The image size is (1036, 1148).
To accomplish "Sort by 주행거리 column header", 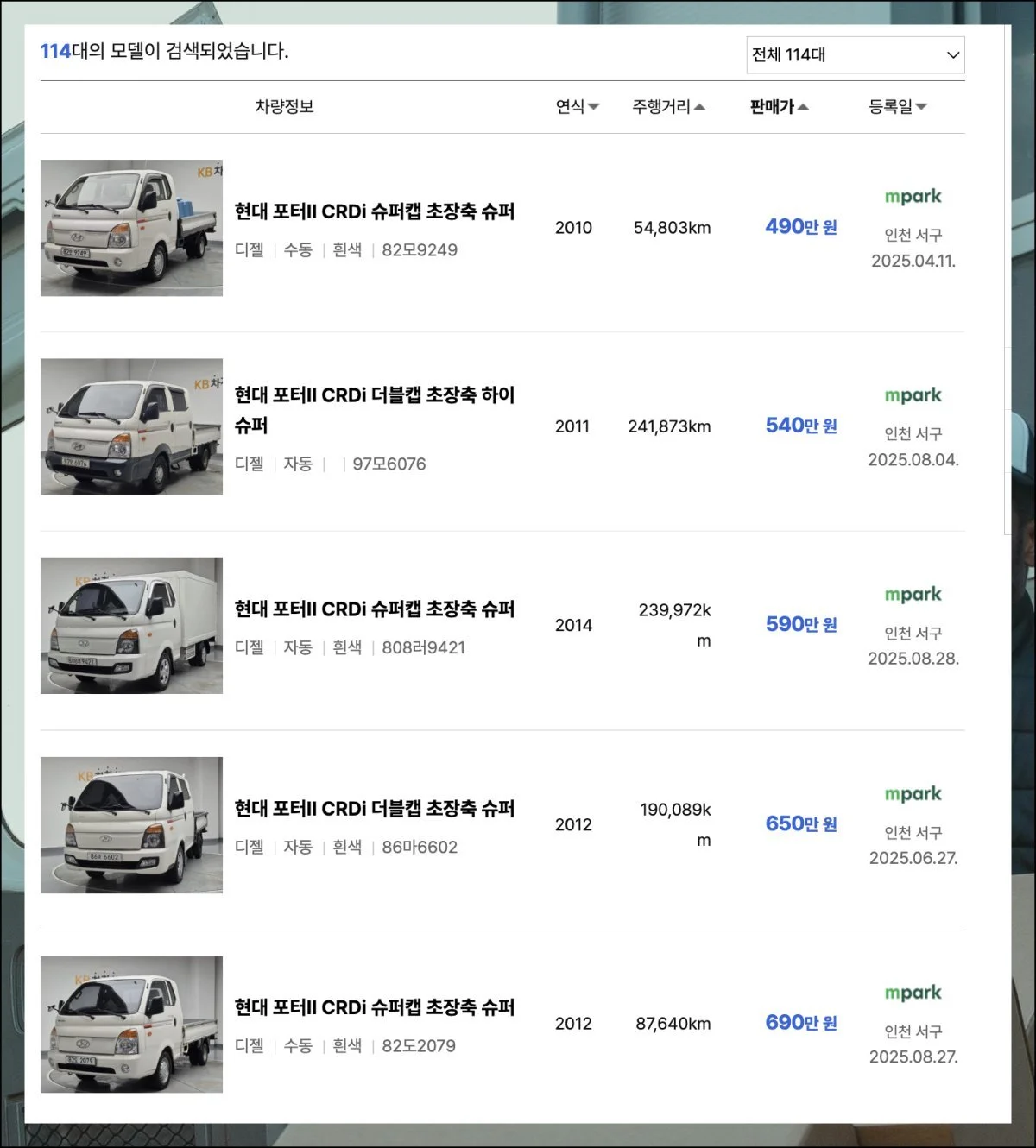I will [668, 106].
